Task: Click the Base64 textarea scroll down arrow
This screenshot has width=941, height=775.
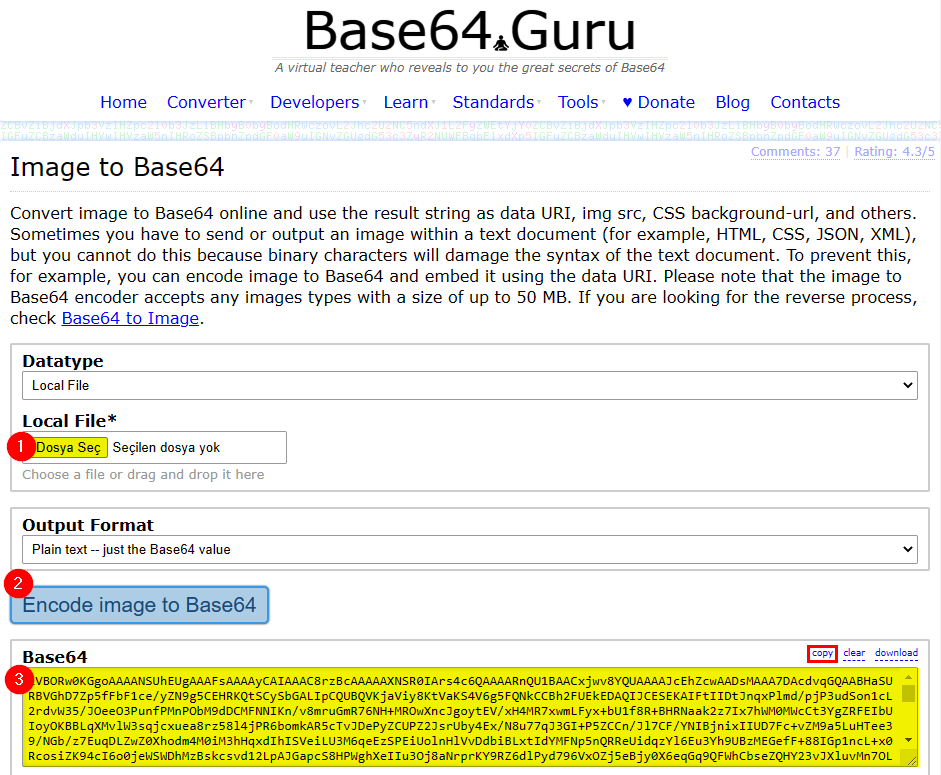Action: click(x=909, y=740)
